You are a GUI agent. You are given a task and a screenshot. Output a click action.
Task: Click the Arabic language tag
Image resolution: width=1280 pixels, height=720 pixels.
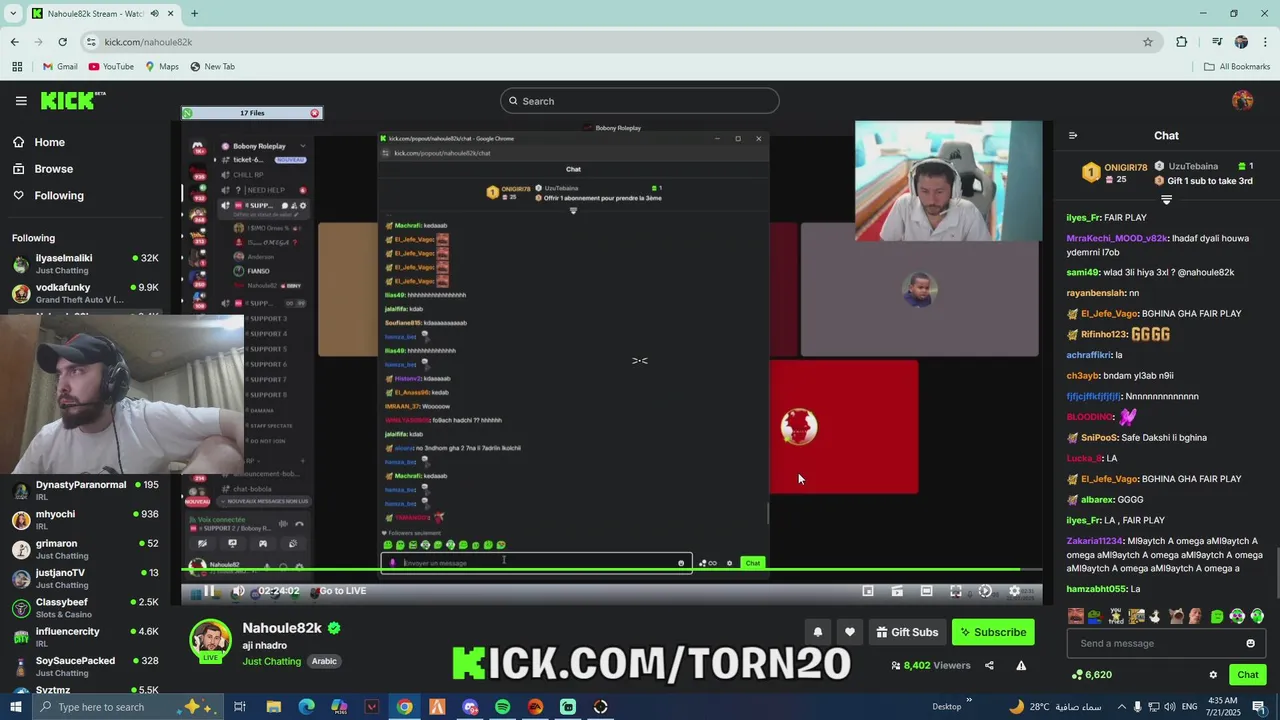[x=324, y=661]
